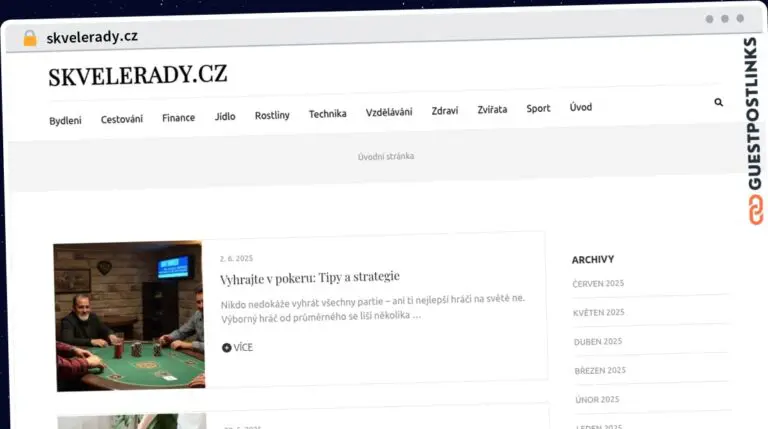The width and height of the screenshot is (768, 429).
Task: Click the SKVELERADY.CZ site title
Action: click(138, 76)
